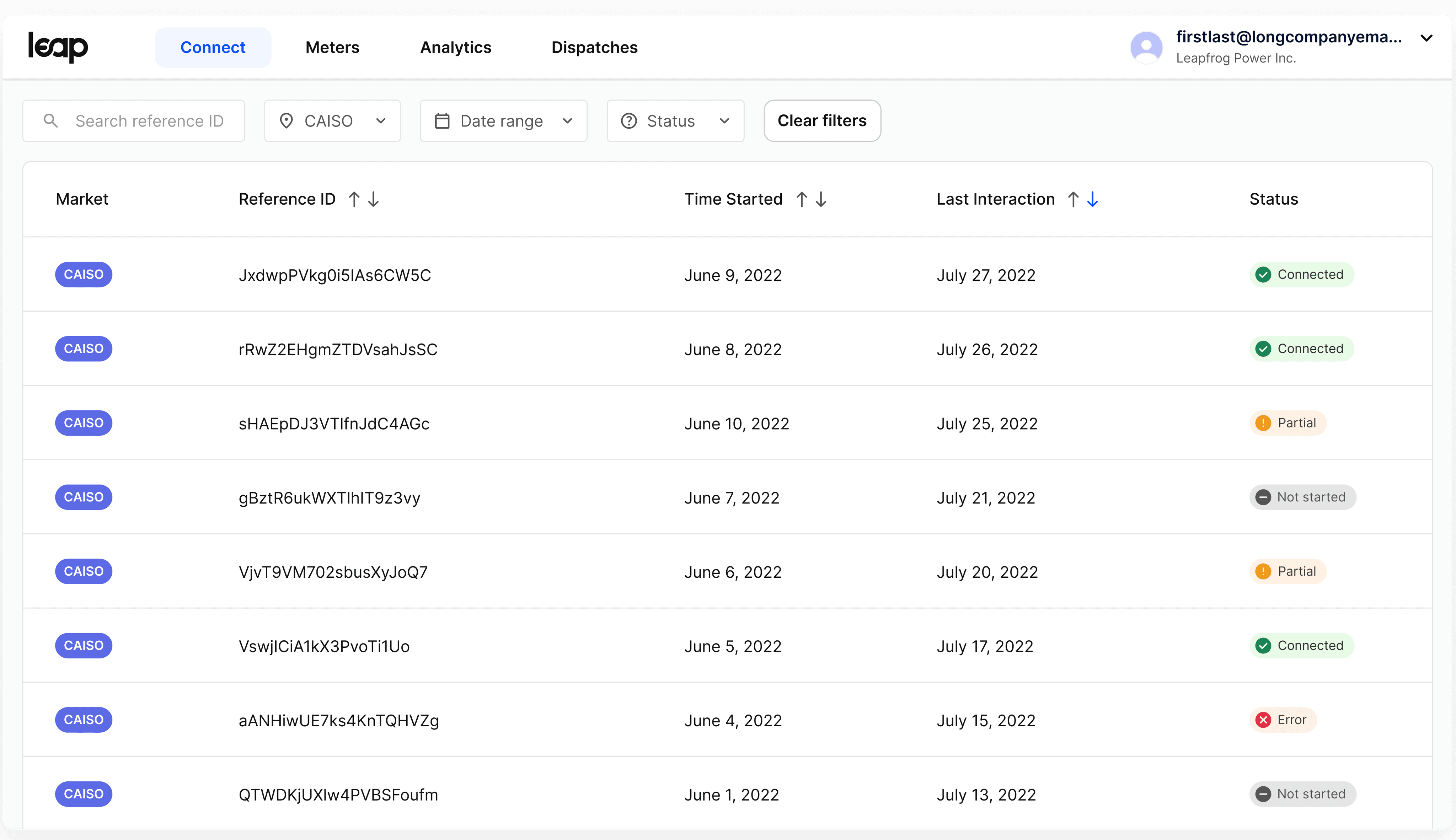Open the Date range dropdown
The height and width of the screenshot is (840, 1456).
(x=503, y=120)
